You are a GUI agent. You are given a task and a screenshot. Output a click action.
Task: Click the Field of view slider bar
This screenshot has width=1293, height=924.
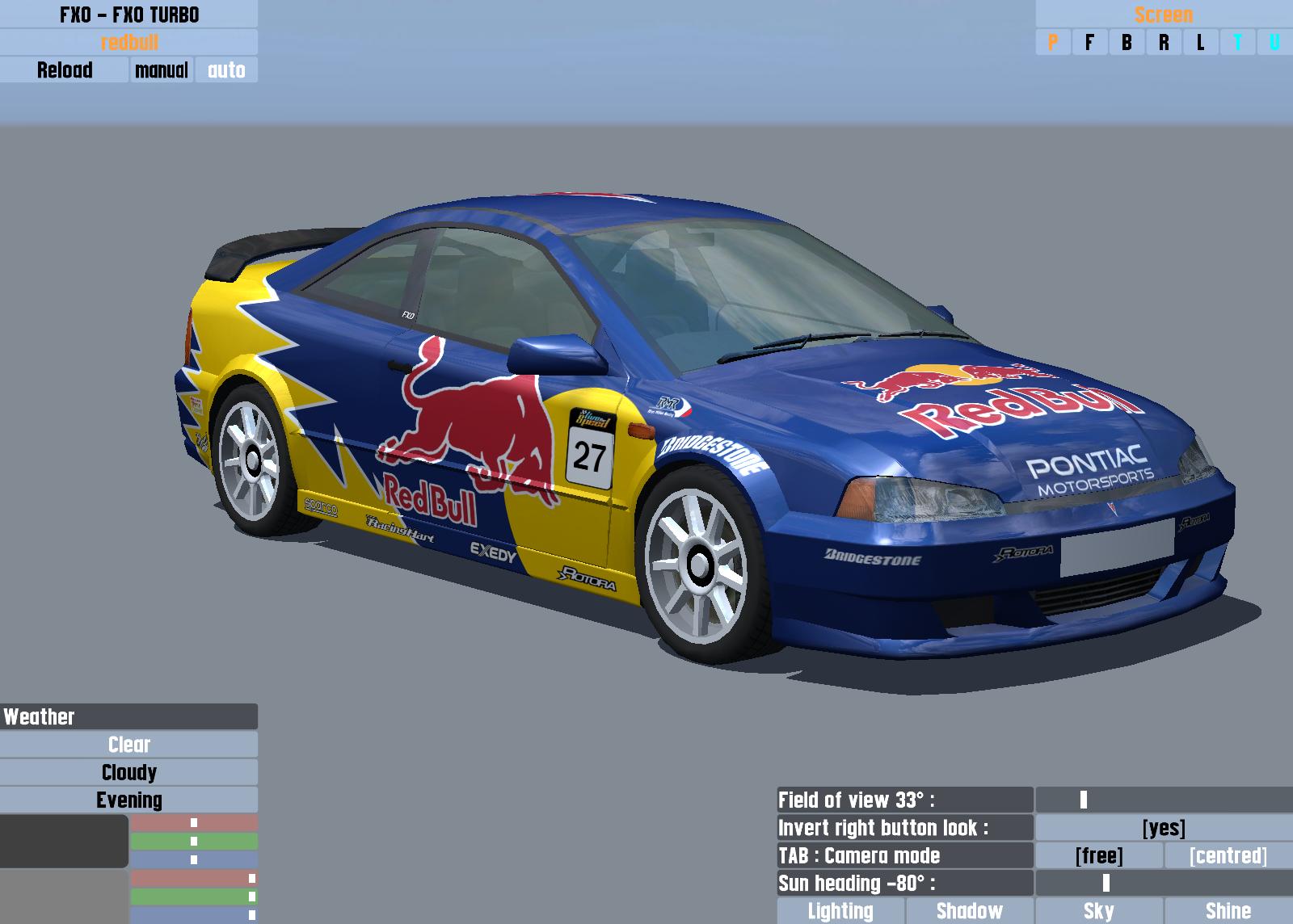1164,800
